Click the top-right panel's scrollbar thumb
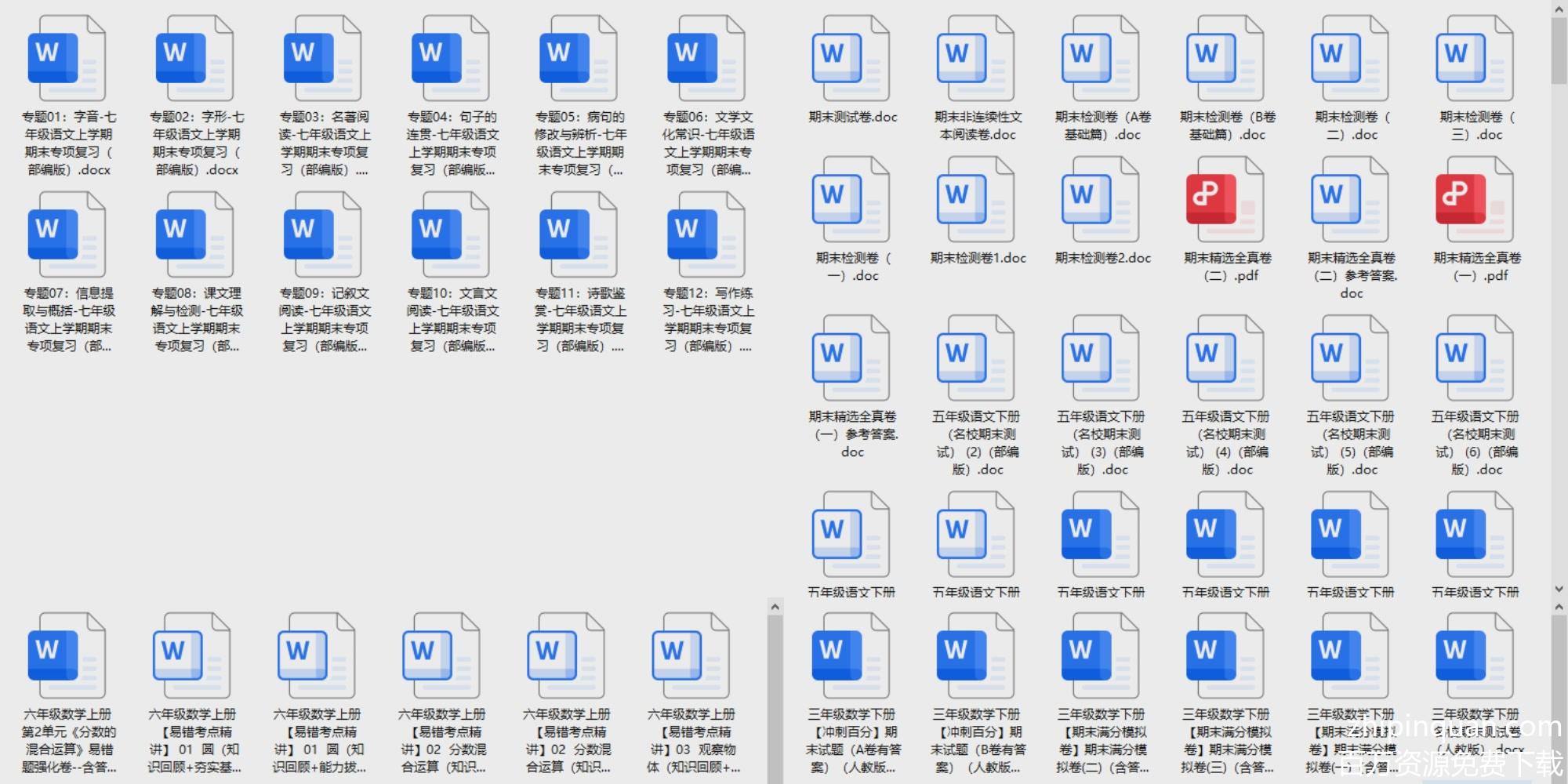The image size is (1568, 784). (x=1559, y=47)
